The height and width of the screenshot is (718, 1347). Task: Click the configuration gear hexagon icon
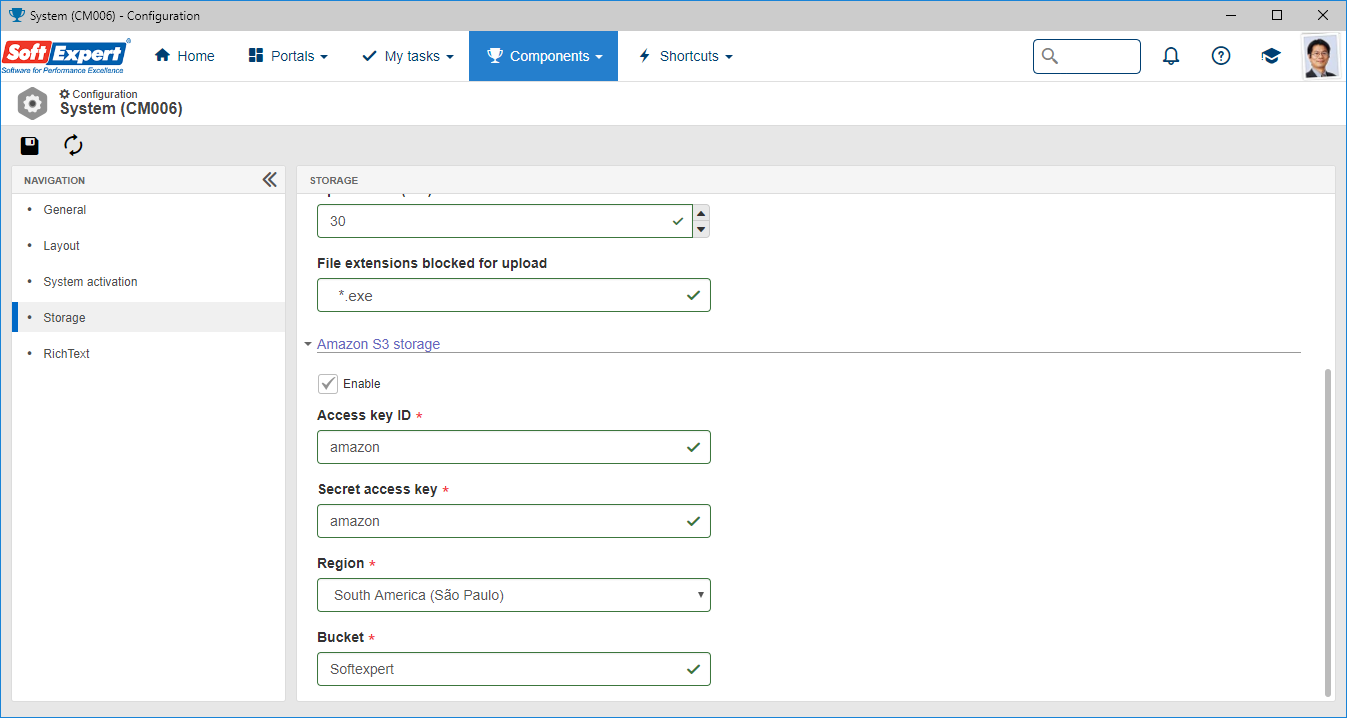coord(32,103)
